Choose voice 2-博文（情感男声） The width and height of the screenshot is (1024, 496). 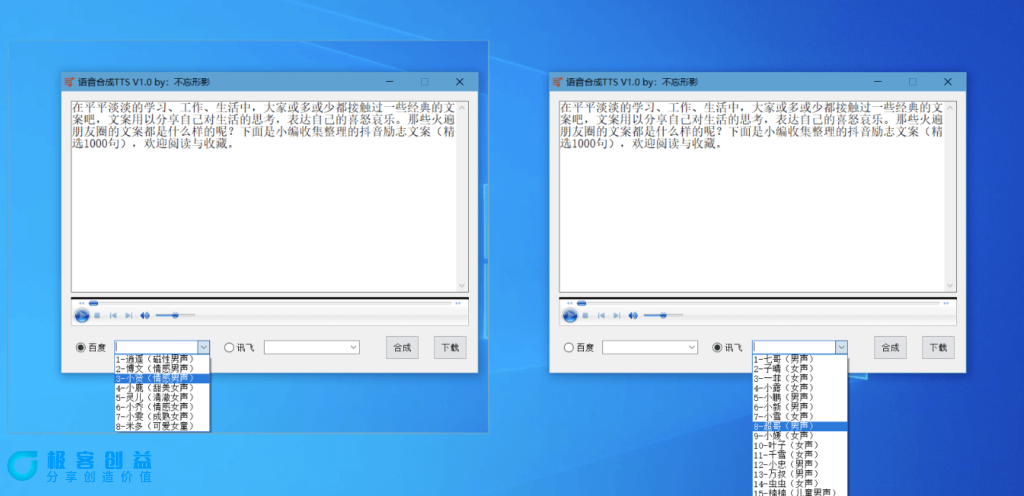click(x=162, y=369)
